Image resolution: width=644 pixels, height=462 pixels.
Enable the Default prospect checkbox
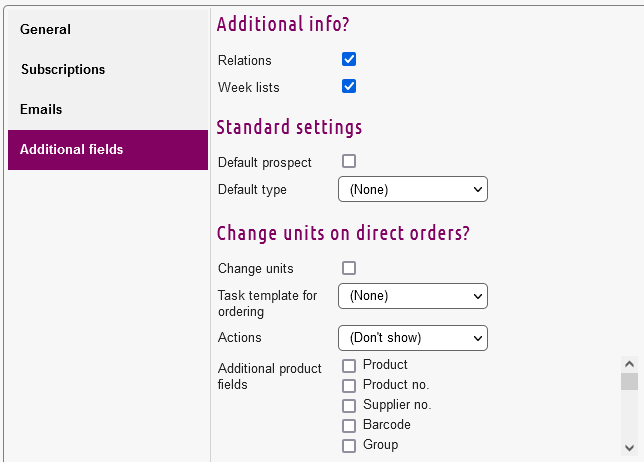click(x=349, y=161)
